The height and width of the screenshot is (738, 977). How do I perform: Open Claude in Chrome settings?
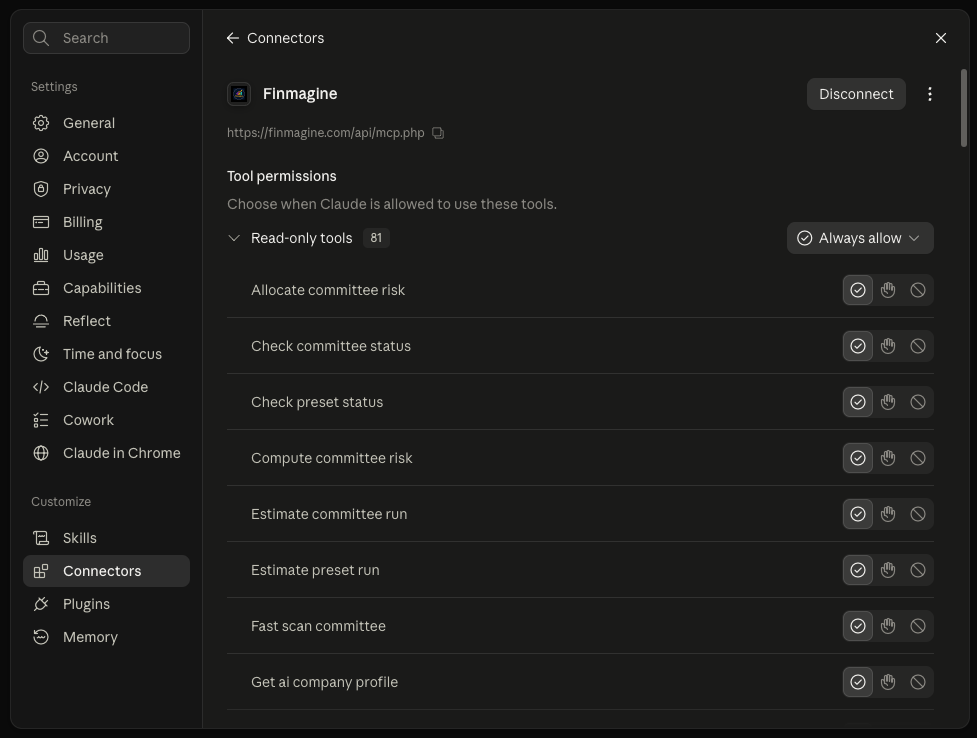(x=107, y=453)
